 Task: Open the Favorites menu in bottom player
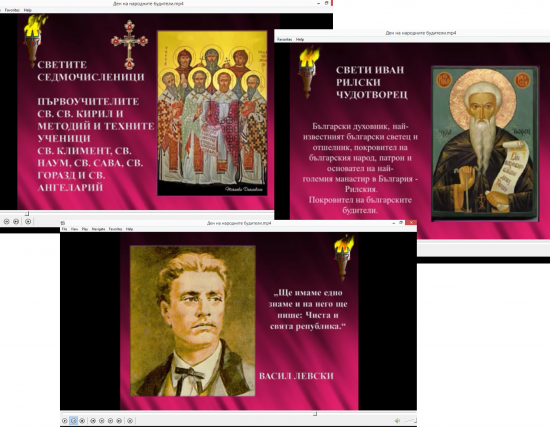(x=115, y=229)
